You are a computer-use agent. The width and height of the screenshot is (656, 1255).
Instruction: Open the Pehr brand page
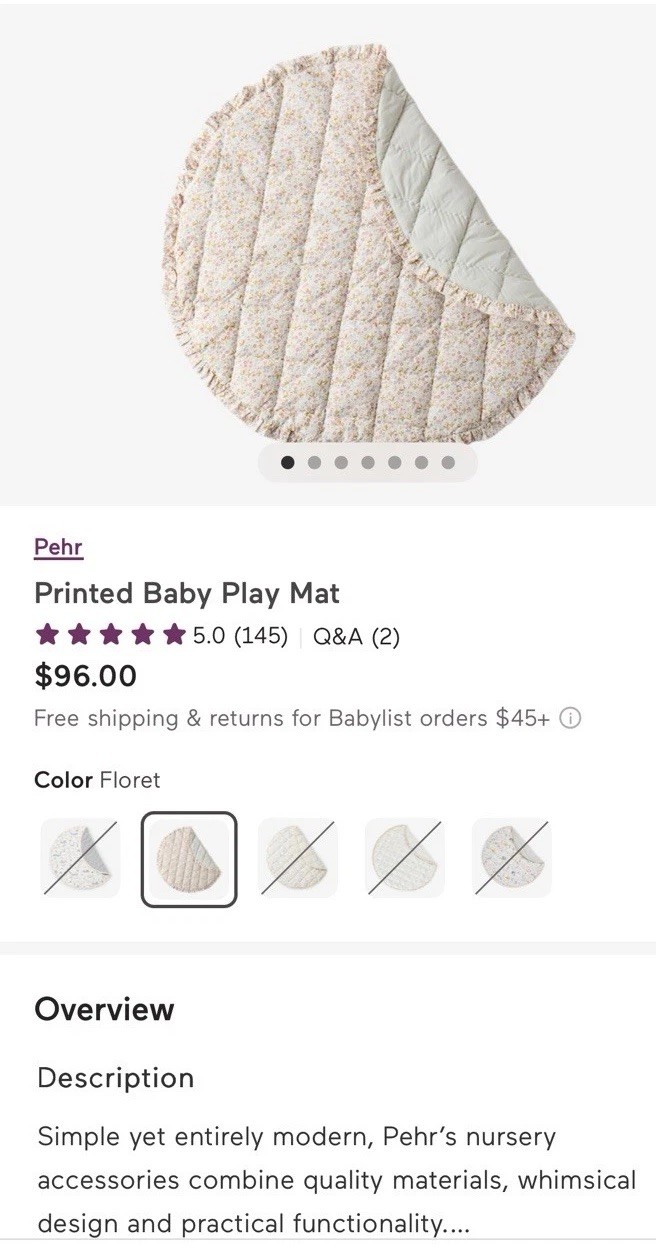coord(57,546)
